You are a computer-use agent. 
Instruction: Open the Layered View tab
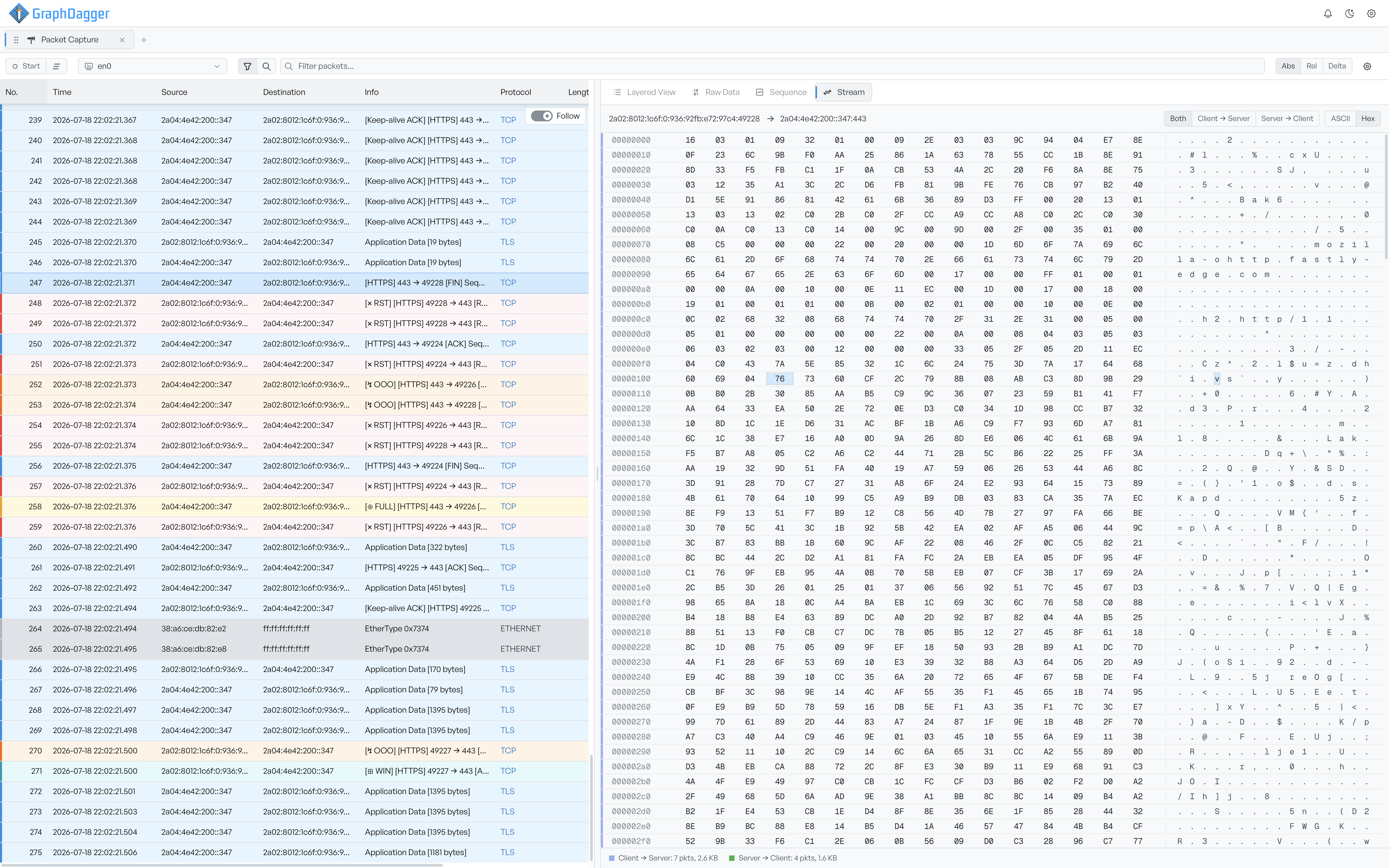click(645, 92)
